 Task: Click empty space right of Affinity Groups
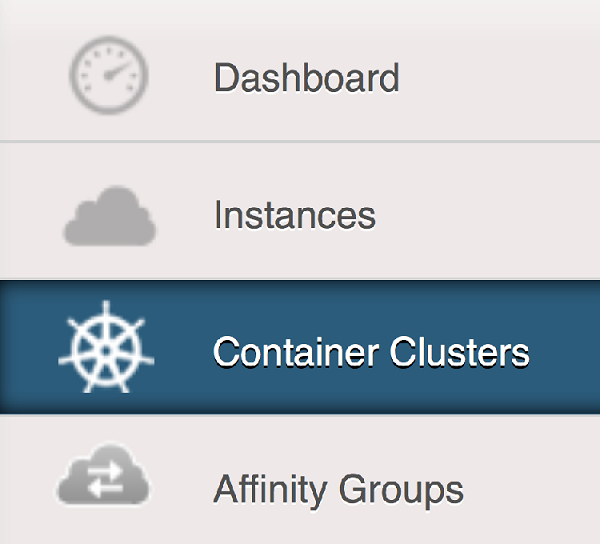tap(532, 490)
